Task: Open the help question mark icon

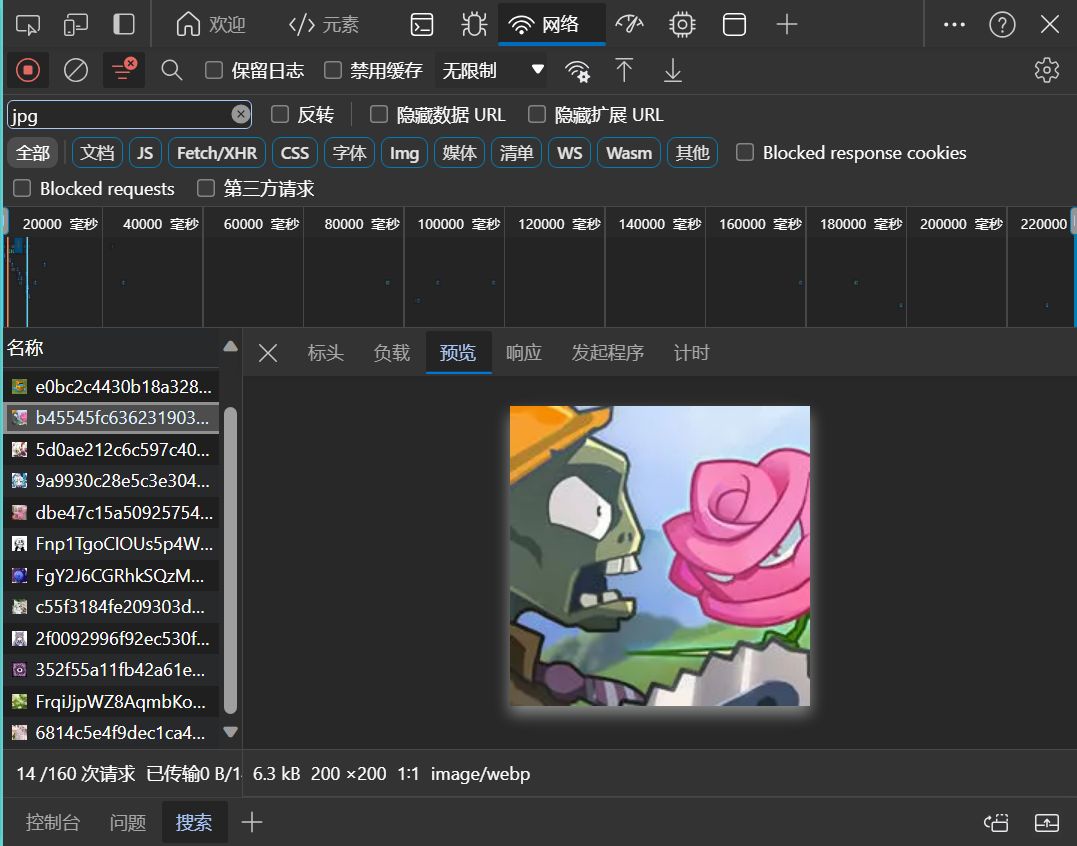Action: coord(1002,25)
